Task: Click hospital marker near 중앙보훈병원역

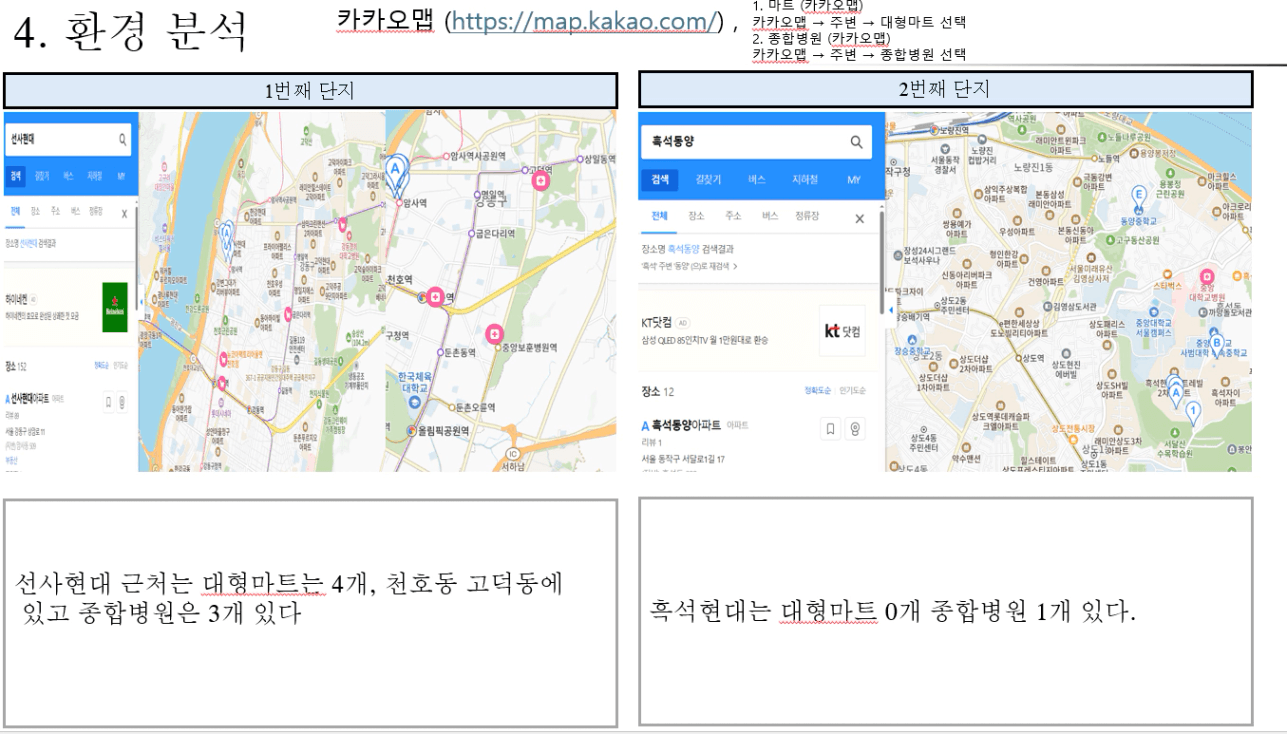Action: tap(496, 335)
